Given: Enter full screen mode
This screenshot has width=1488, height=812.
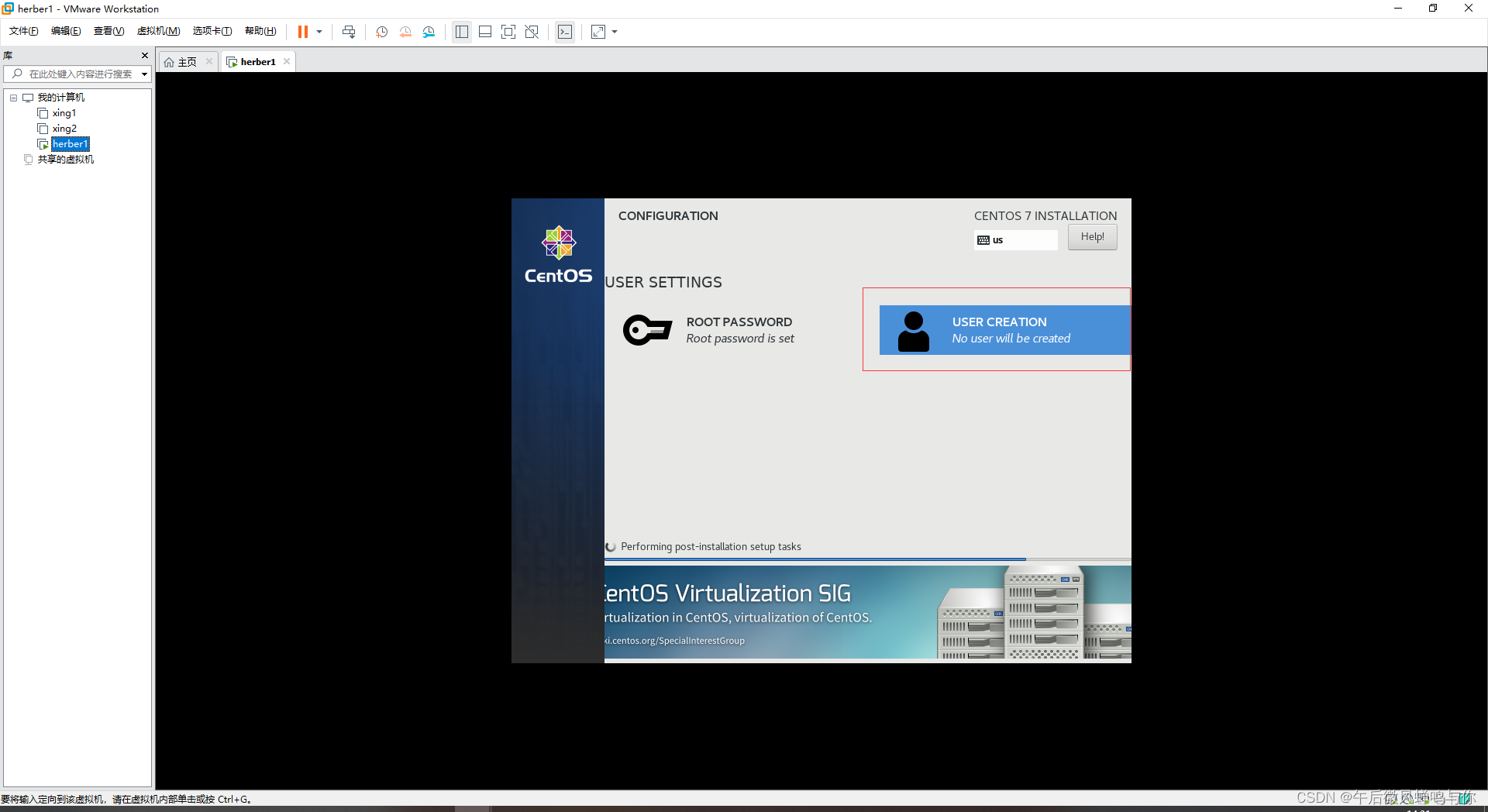Looking at the screenshot, I should (x=508, y=32).
